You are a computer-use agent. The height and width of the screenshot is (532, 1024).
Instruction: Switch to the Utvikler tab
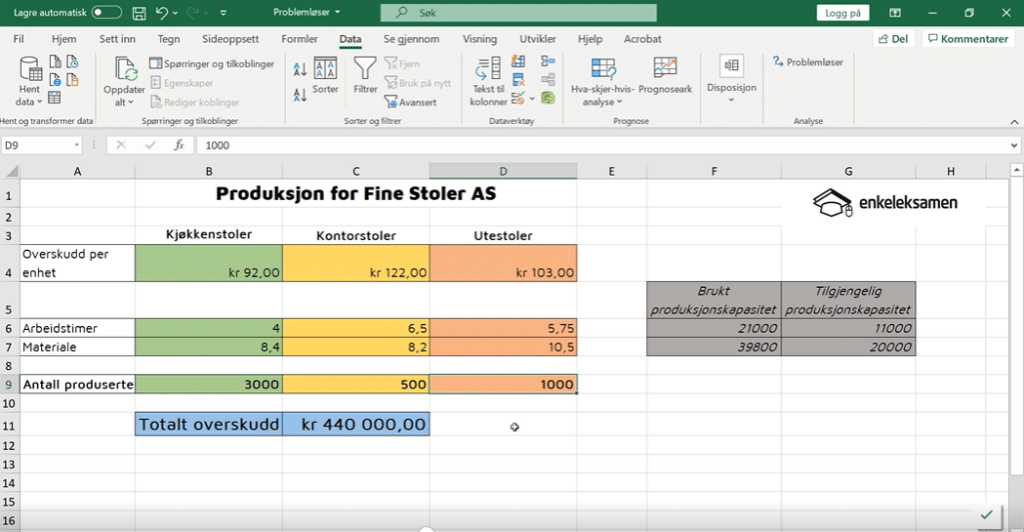coord(537,39)
